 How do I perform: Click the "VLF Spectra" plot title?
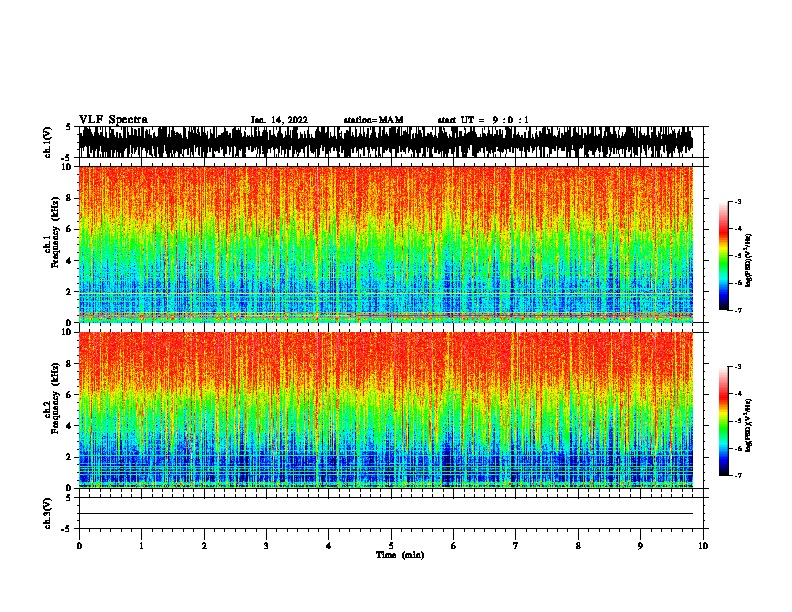point(113,120)
